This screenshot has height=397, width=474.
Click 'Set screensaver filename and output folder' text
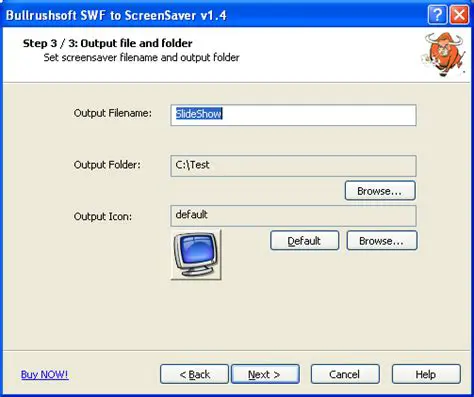(x=141, y=57)
